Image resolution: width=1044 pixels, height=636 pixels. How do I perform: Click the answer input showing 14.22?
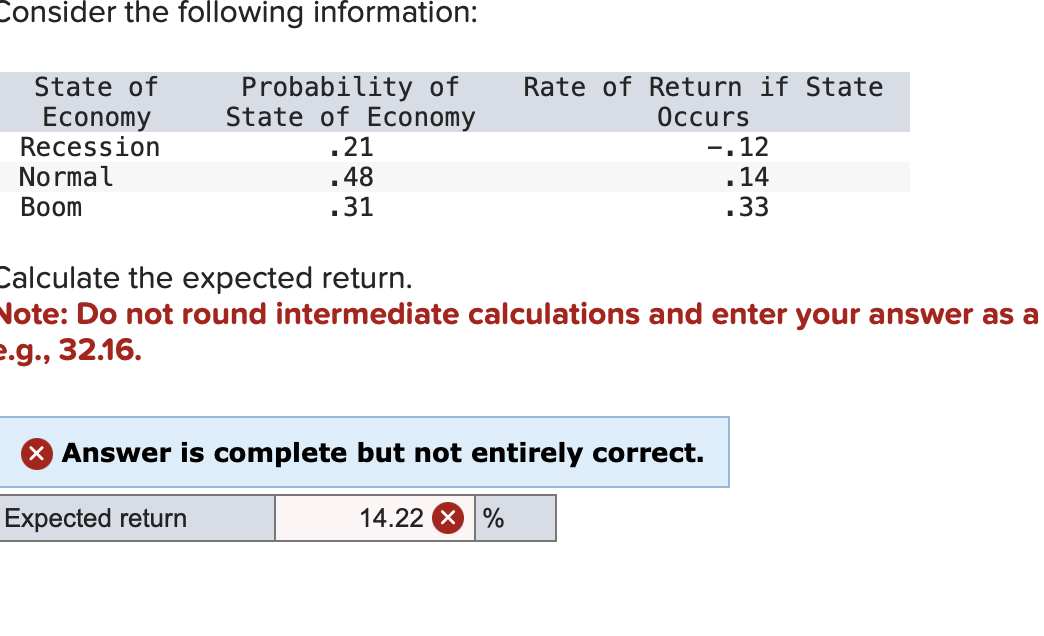click(390, 518)
